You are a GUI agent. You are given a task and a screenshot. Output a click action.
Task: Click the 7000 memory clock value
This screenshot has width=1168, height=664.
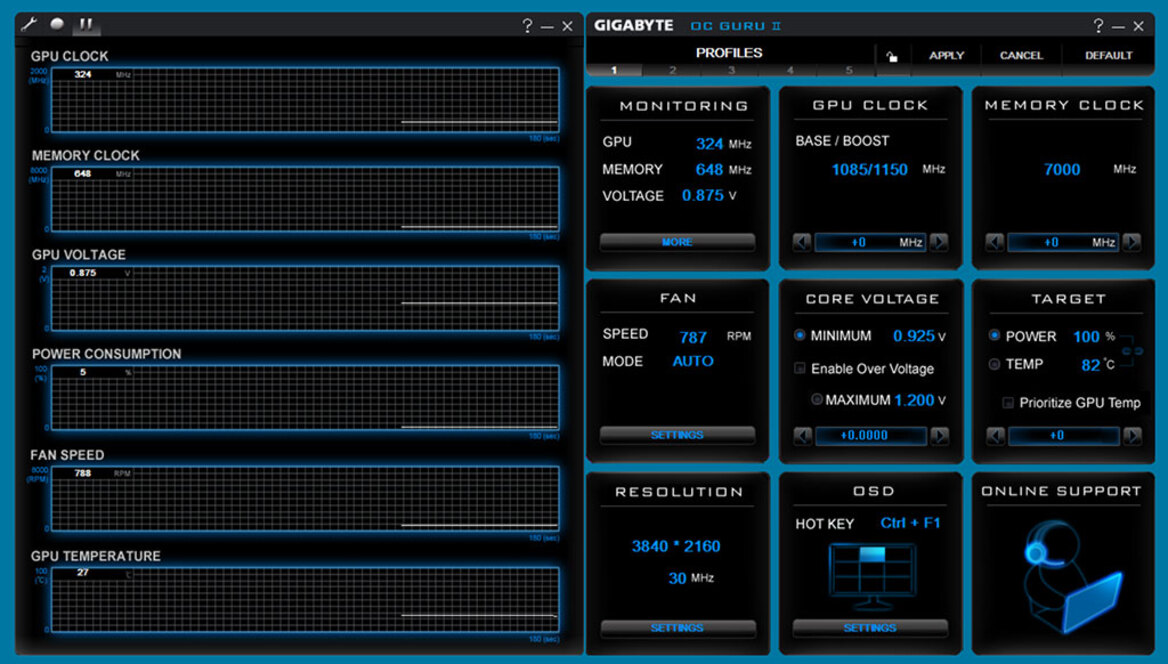(1061, 170)
